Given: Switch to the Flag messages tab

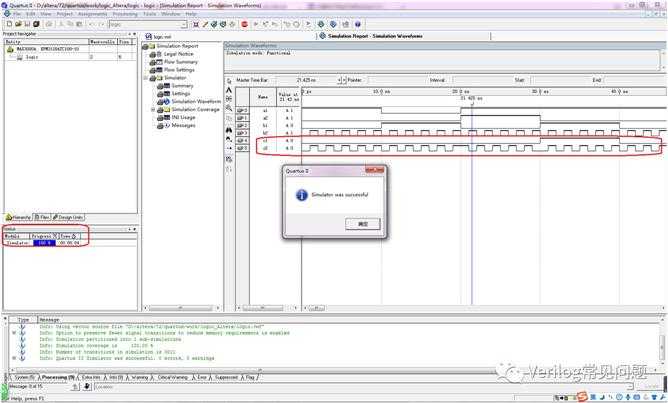Looking at the screenshot, I should 250,377.
